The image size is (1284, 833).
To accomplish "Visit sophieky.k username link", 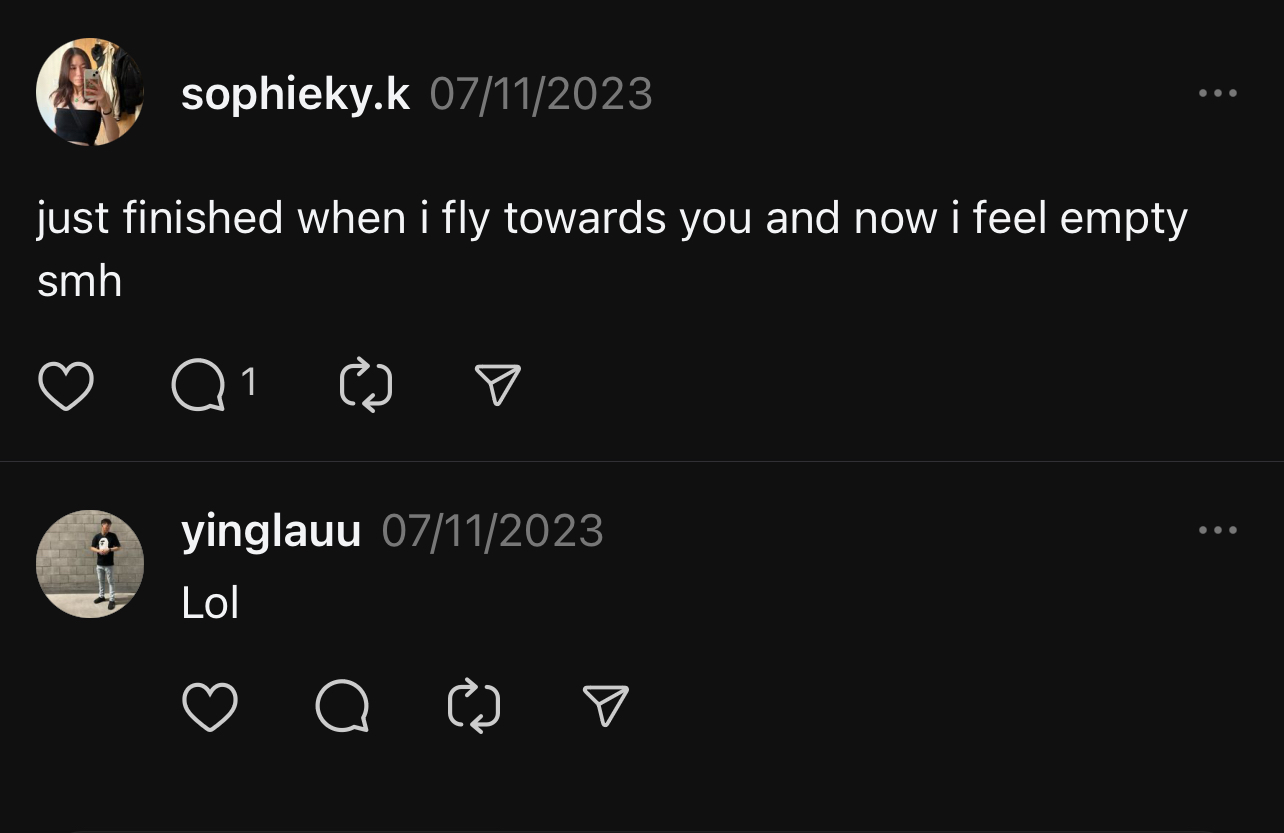I will coord(296,95).
